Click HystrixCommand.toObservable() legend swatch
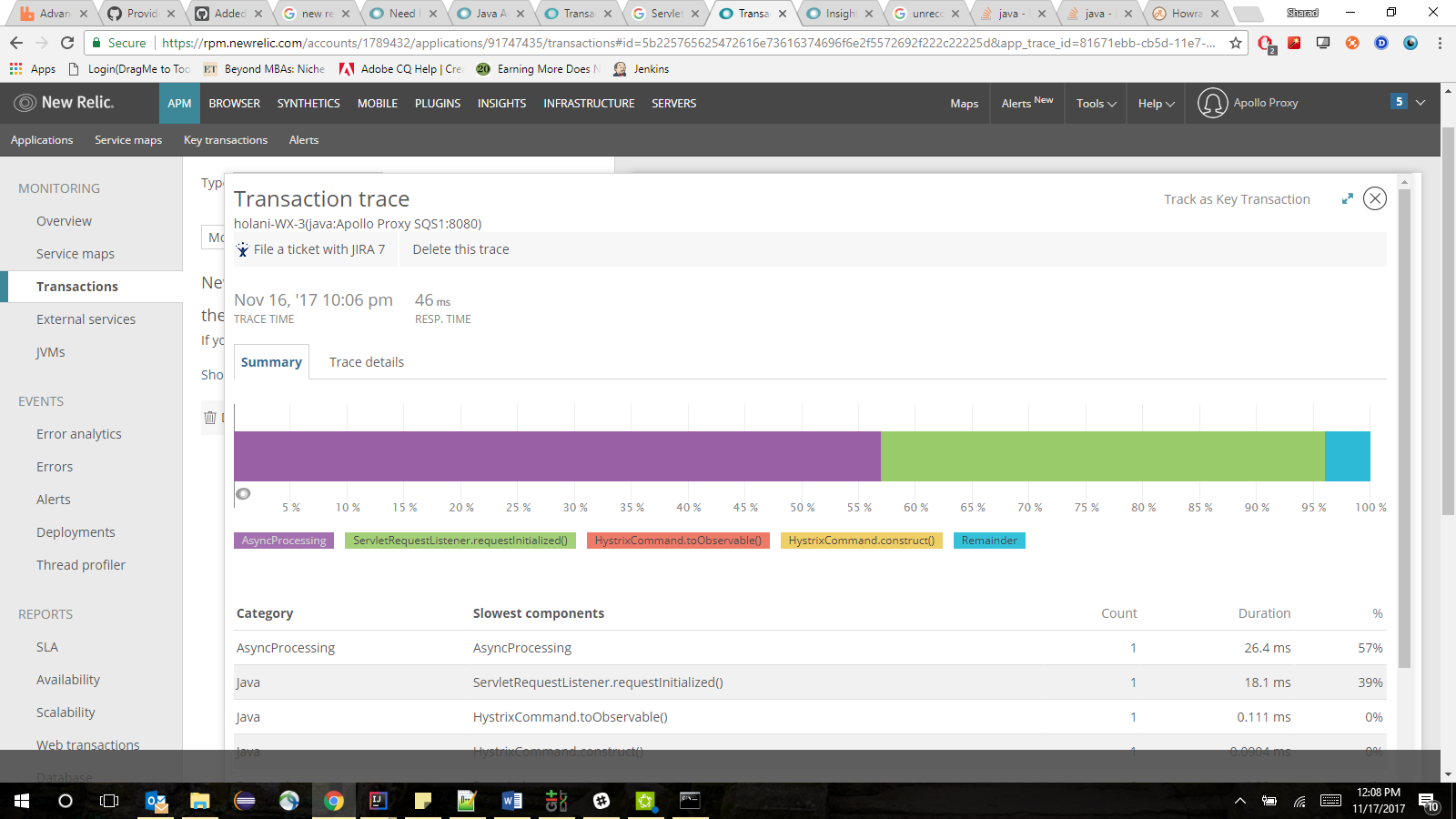Screen dimensions: 1456x819 coord(678,541)
